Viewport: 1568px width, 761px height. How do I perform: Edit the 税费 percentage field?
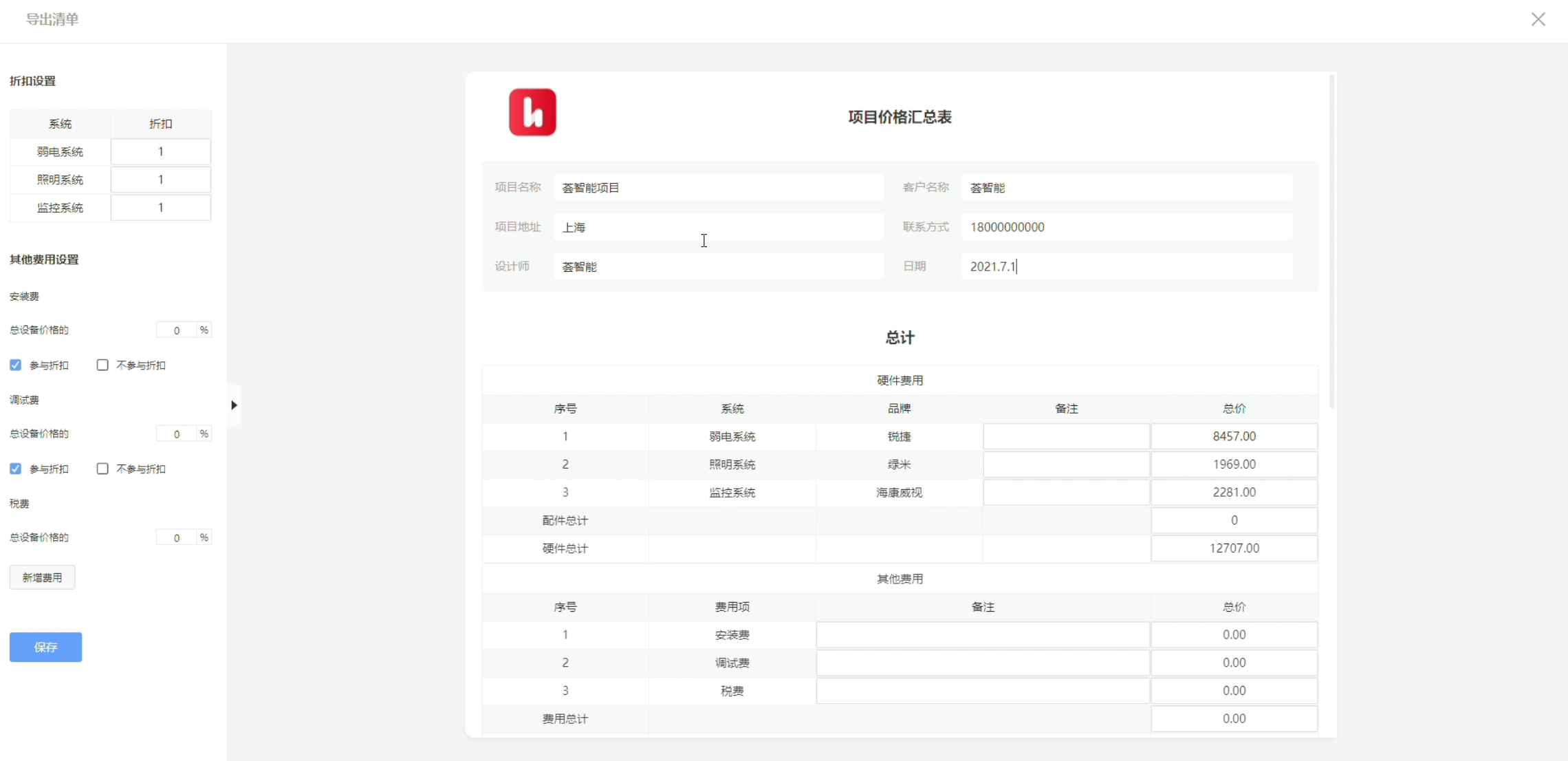coord(177,538)
